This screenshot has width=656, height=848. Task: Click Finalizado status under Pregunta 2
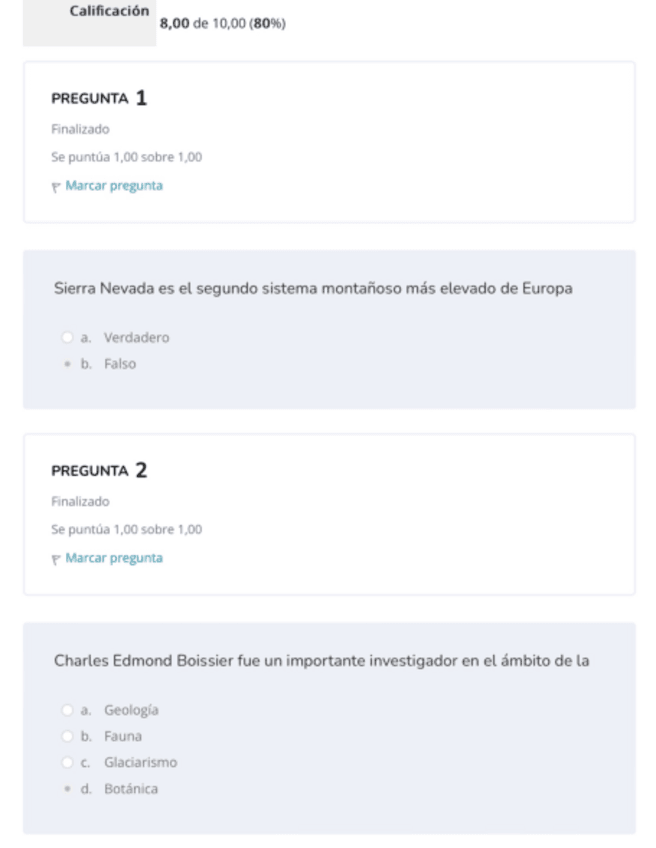pyautogui.click(x=80, y=501)
